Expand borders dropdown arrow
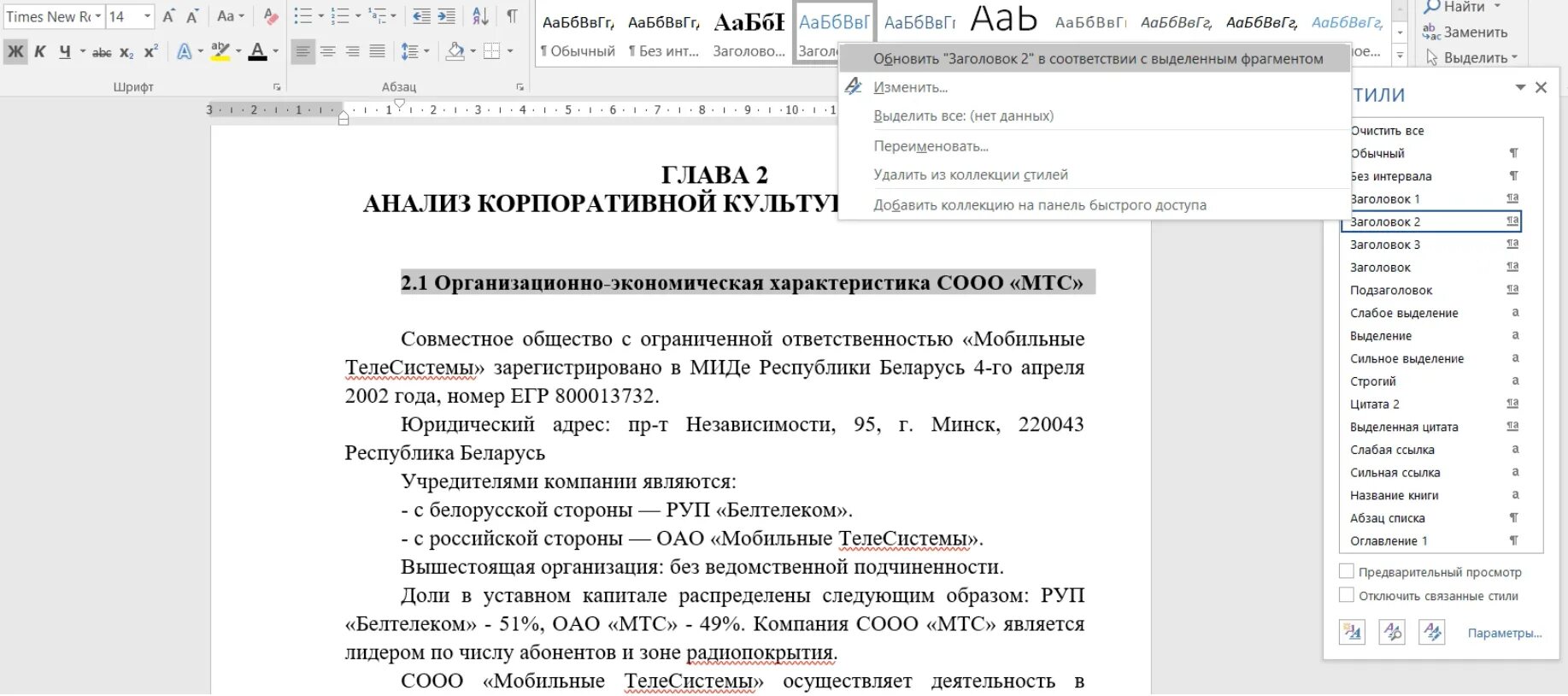 click(510, 52)
